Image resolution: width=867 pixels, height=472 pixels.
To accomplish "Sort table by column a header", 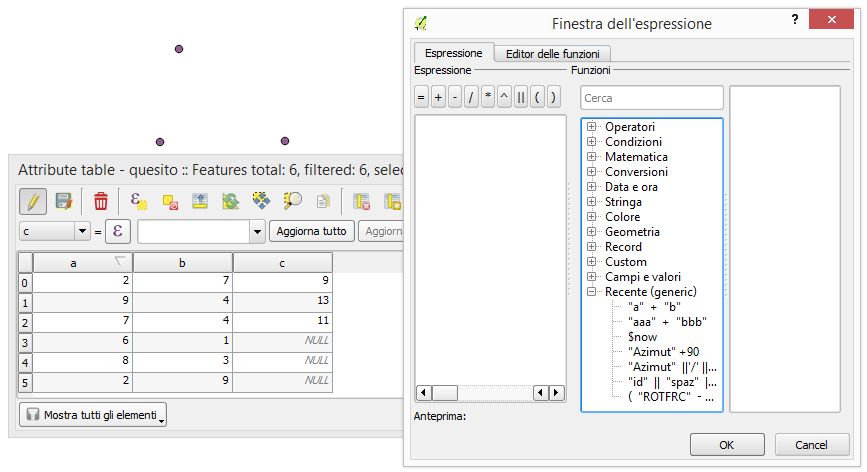I will [x=73, y=262].
